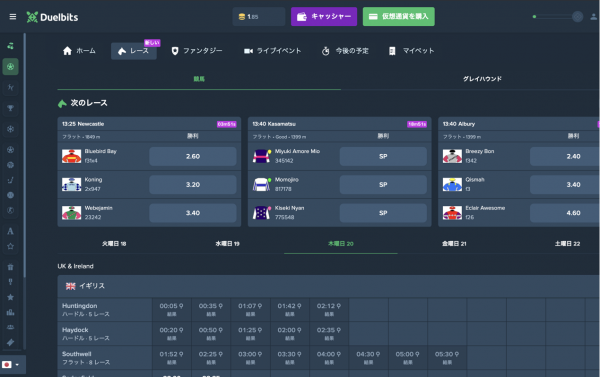Image resolution: width=600 pixels, height=377 pixels.
Task: Select the letter A icon in sidebar
Action: (10, 231)
